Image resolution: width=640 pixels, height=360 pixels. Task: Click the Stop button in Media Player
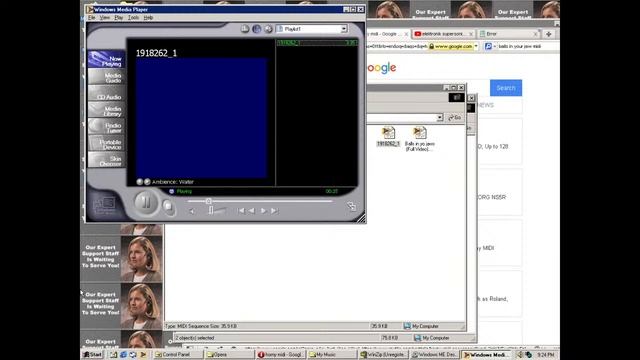pos(168,207)
